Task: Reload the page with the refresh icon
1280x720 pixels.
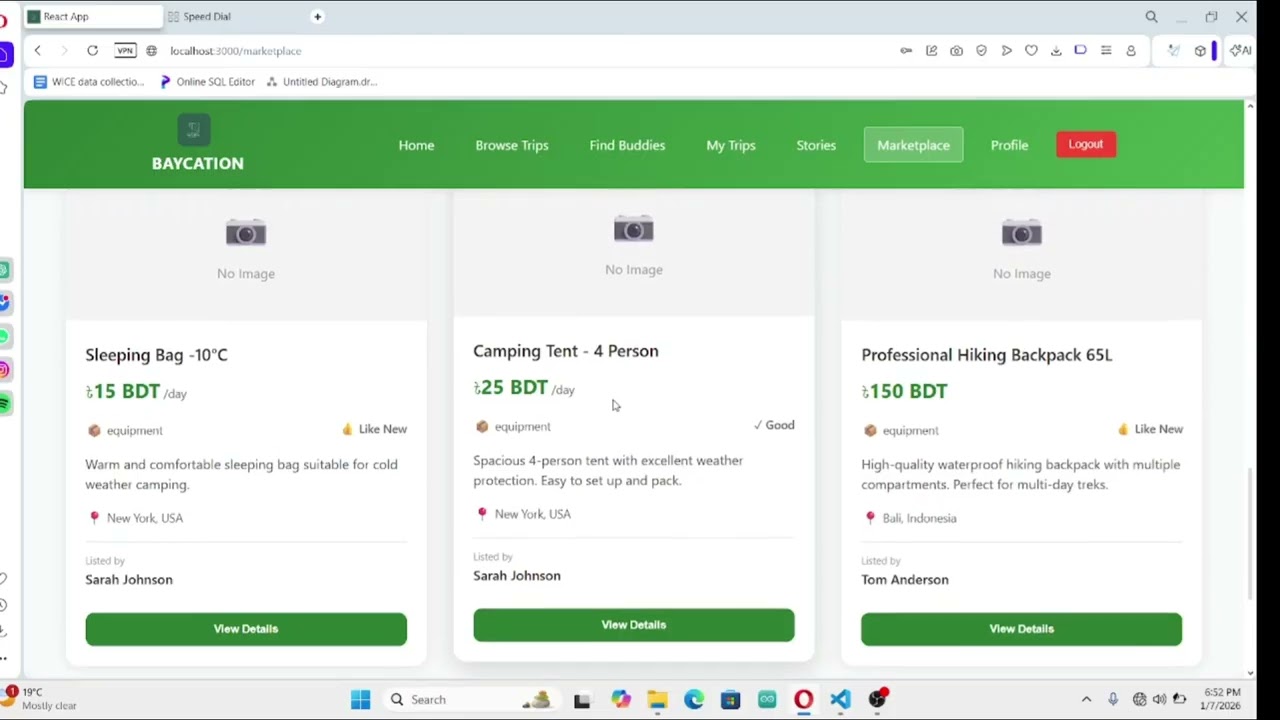Action: [92, 50]
